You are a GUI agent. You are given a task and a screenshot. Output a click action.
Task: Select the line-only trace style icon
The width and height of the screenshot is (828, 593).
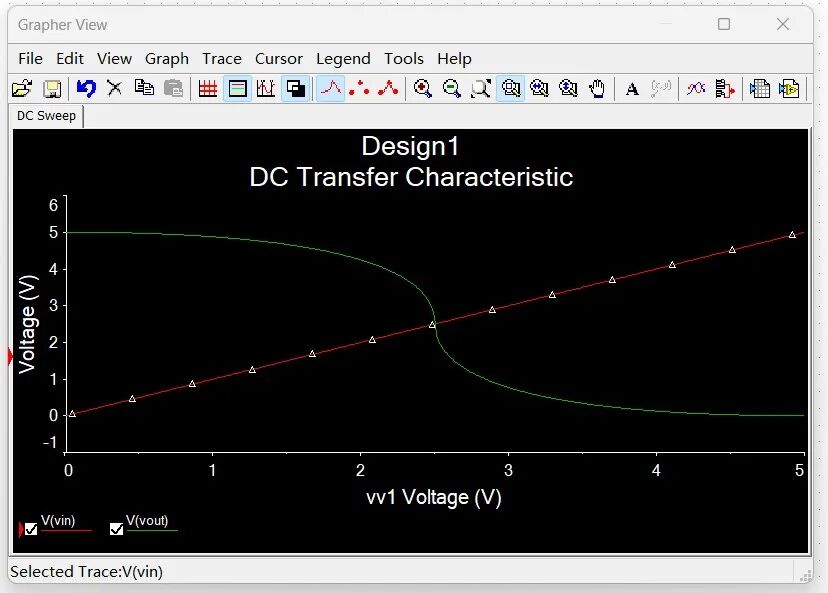point(331,89)
